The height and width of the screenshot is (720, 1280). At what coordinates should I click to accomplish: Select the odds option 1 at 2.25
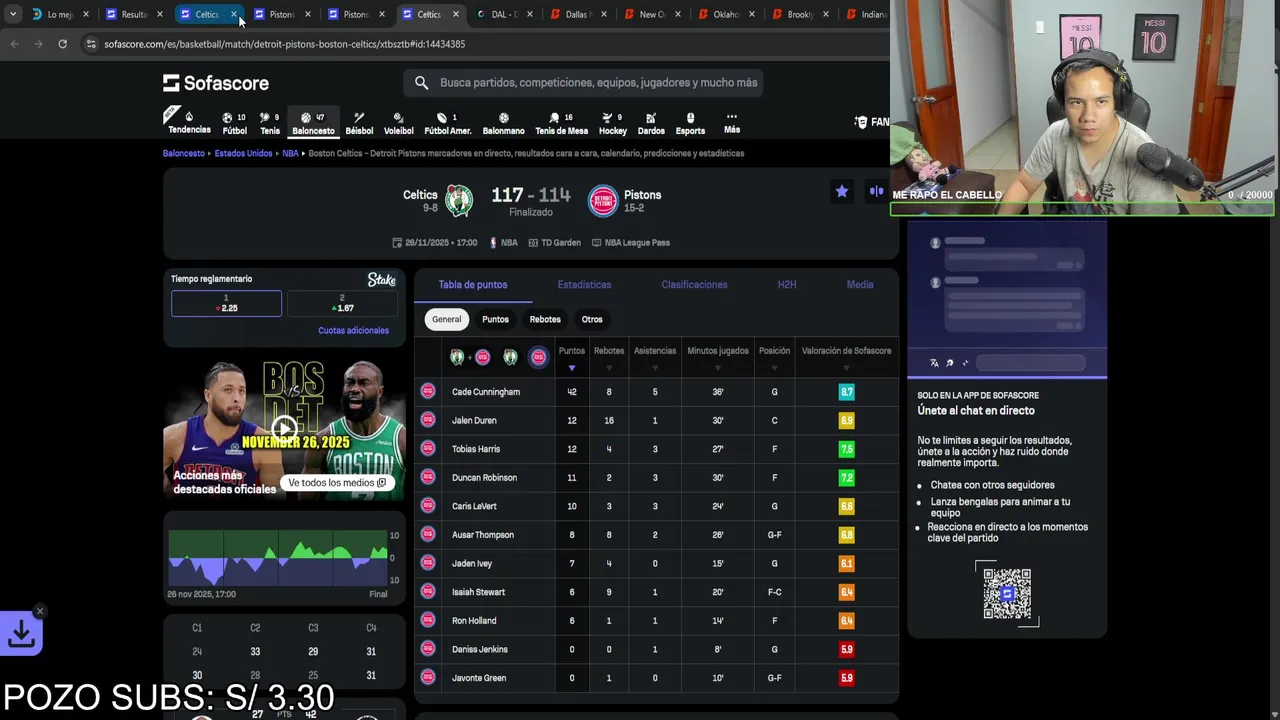tap(226, 303)
